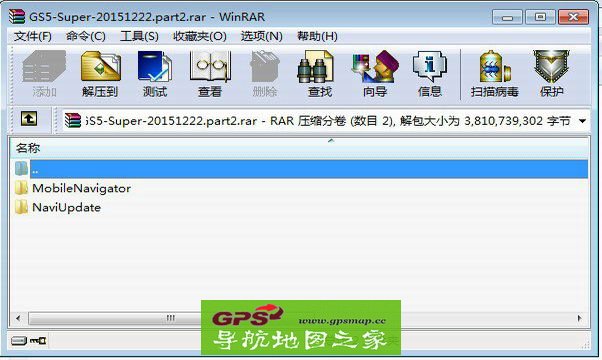
Task: Close the WinRAR window
Action: pos(573,17)
